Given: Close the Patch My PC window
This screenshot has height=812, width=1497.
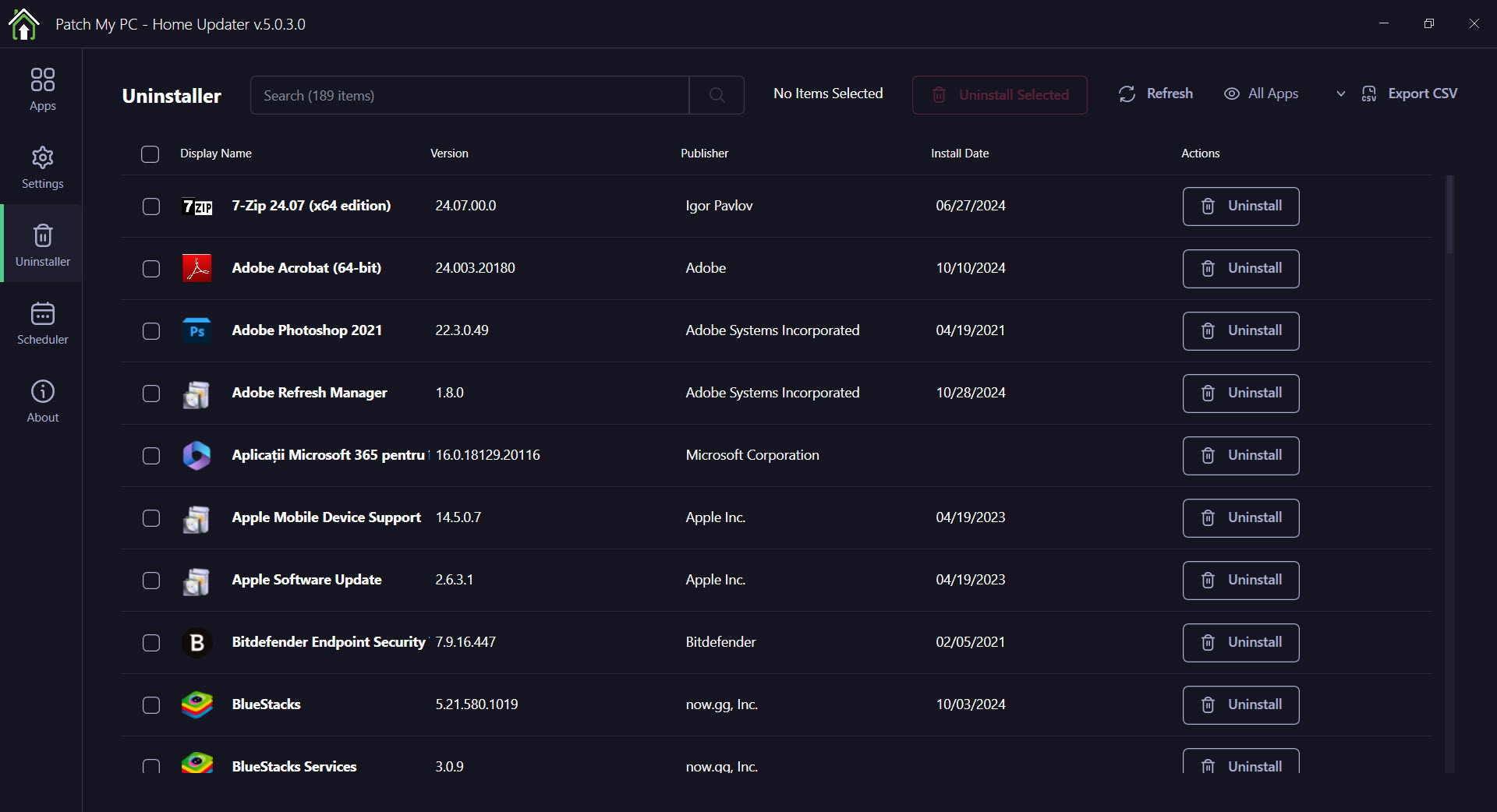Looking at the screenshot, I should coord(1474,23).
